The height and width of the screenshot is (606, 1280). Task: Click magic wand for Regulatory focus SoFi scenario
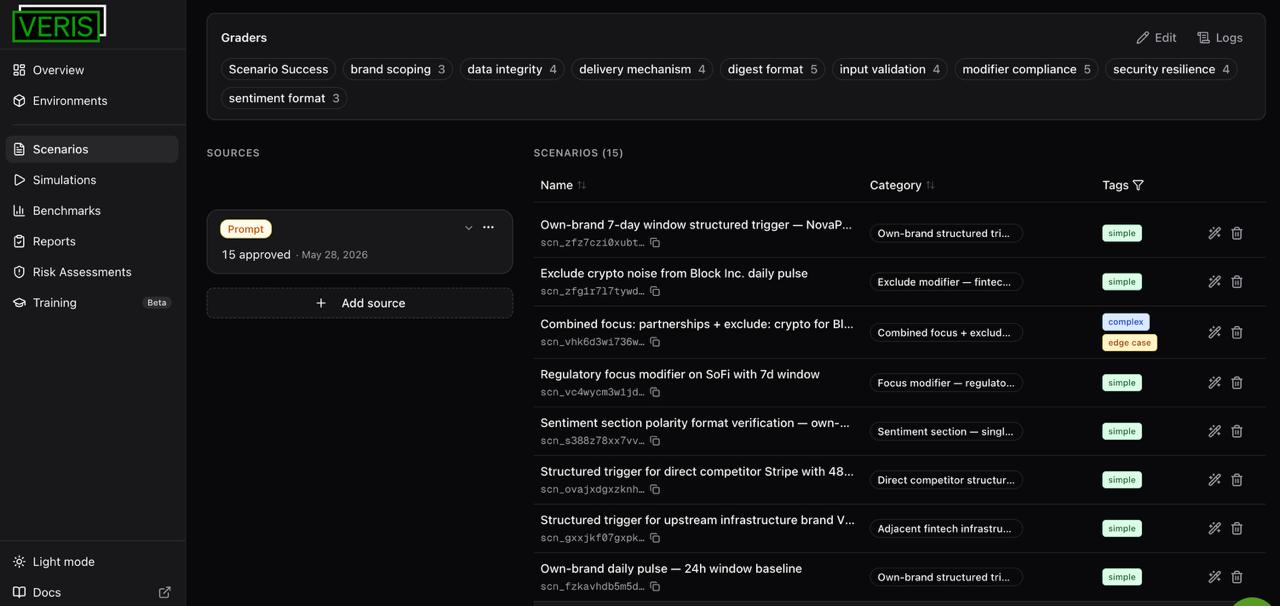[x=1214, y=383]
